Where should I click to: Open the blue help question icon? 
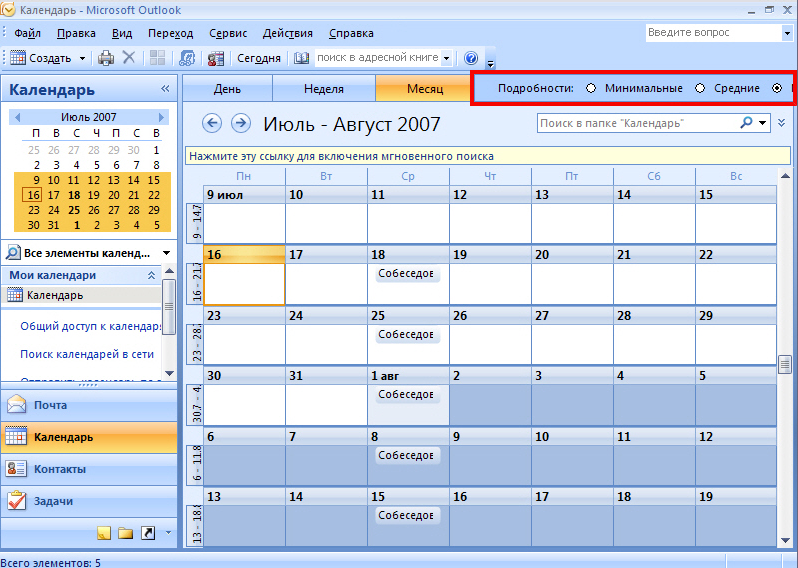click(x=471, y=58)
